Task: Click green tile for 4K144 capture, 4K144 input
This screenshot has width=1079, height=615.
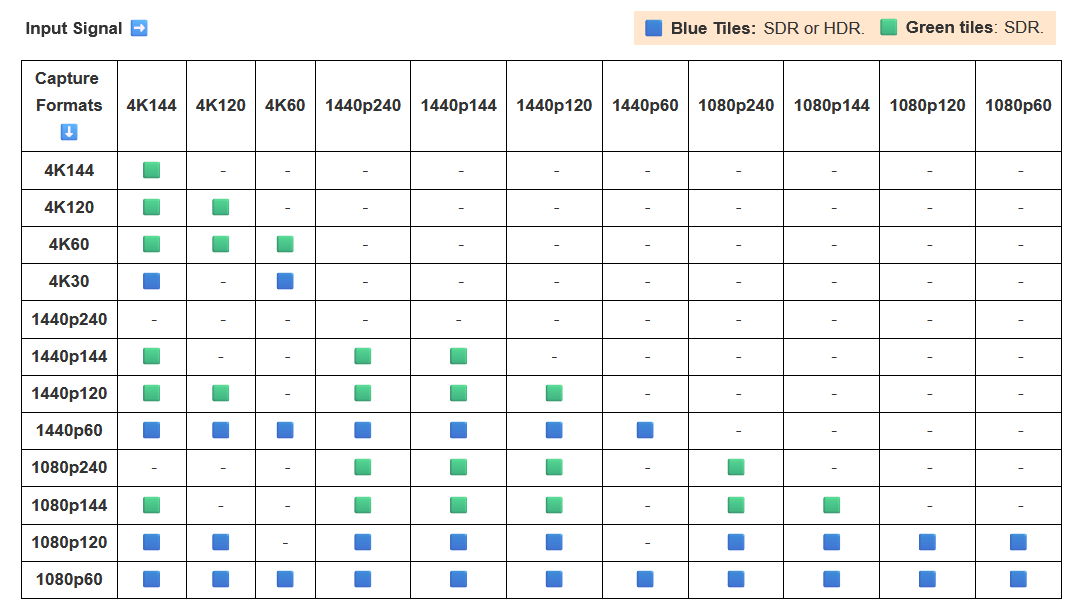Action: tap(152, 170)
